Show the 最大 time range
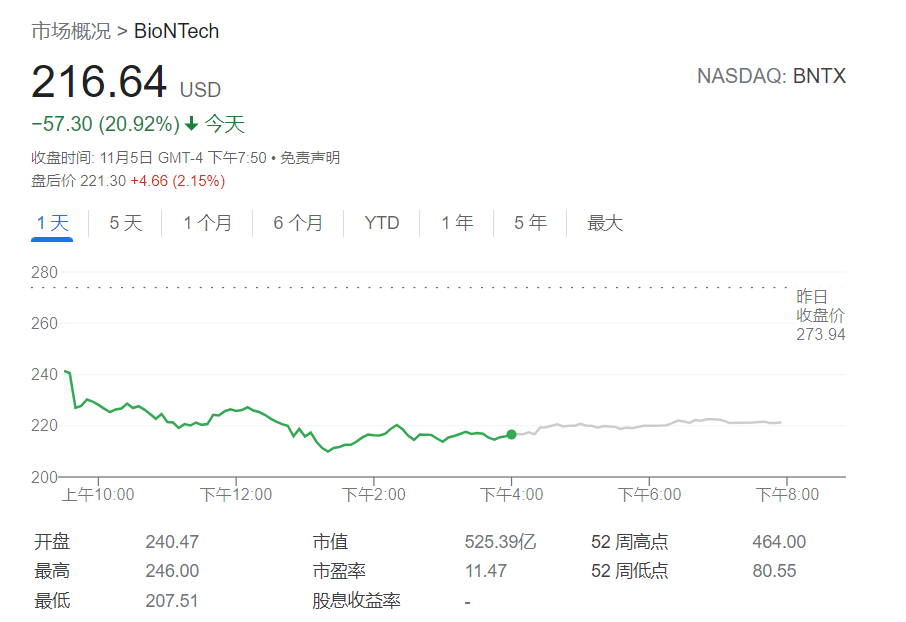 (605, 223)
